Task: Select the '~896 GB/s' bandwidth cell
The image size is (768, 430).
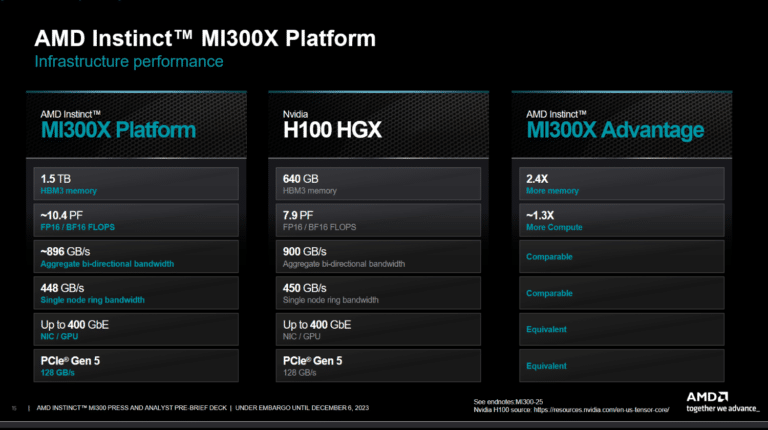Action: tap(136, 257)
